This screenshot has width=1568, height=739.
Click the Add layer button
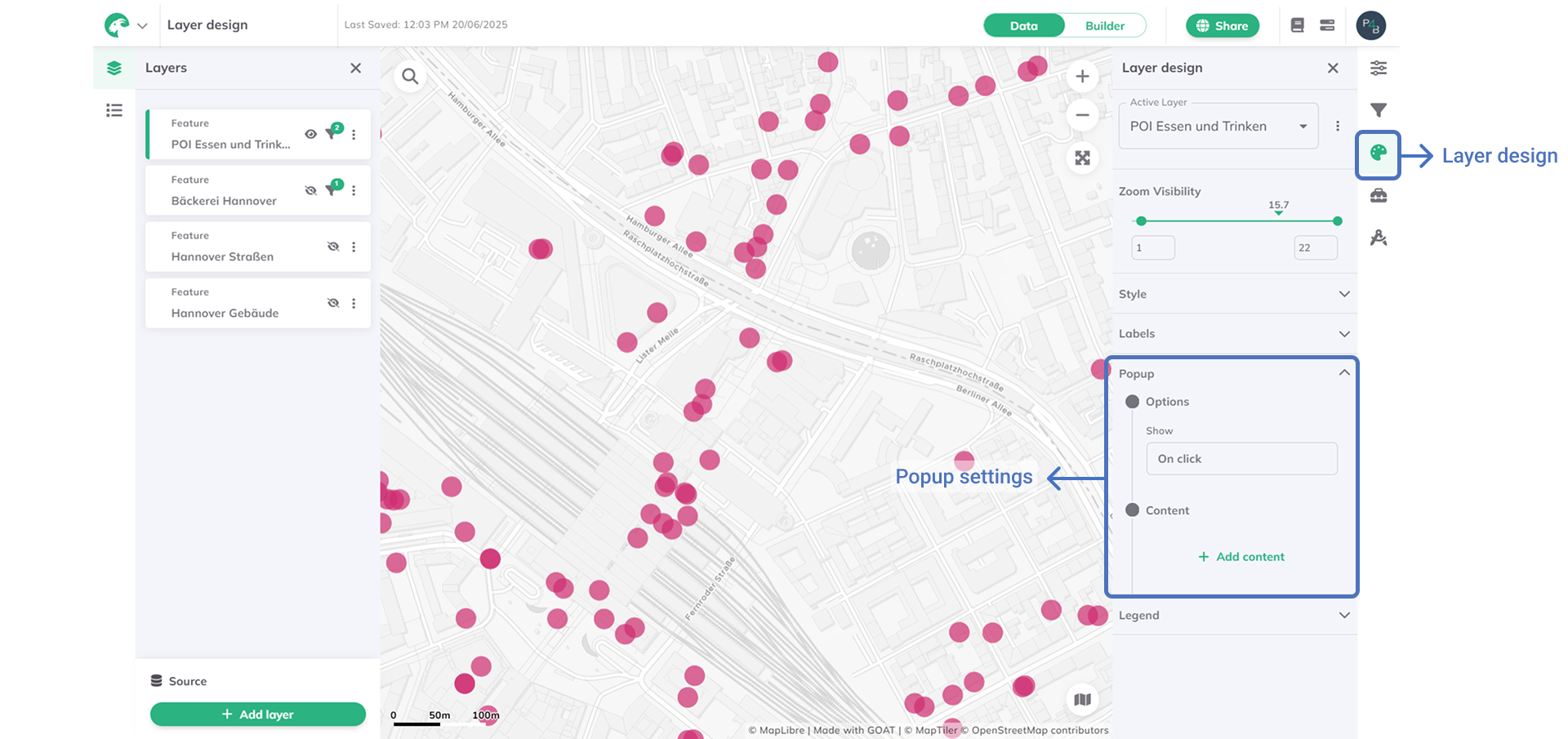click(257, 715)
